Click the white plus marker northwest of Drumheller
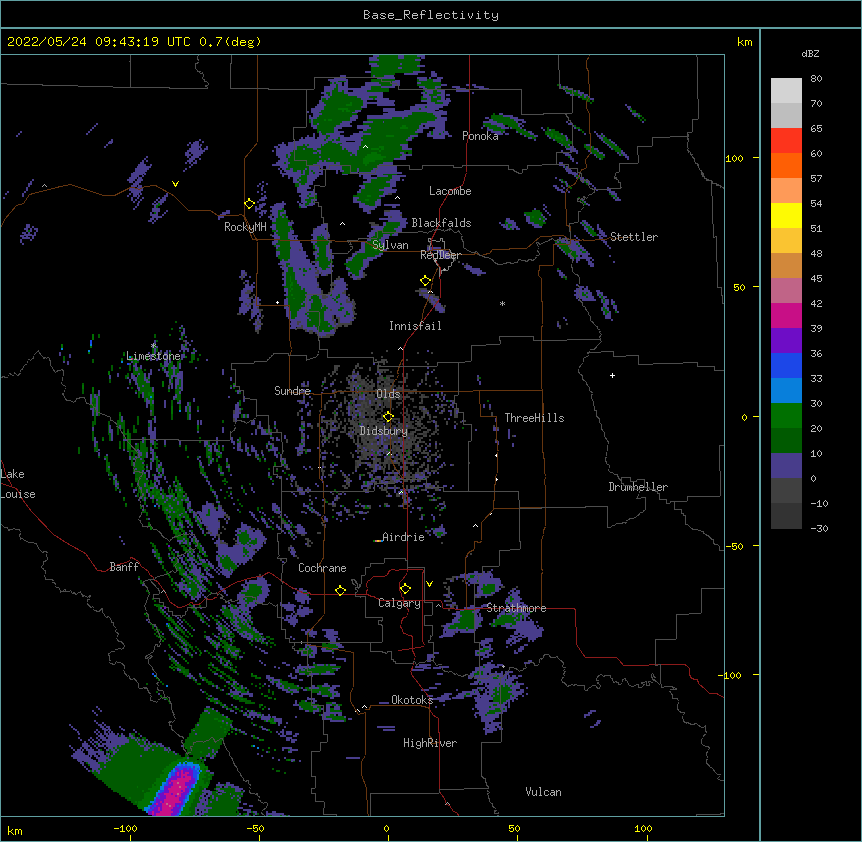Screen dimensions: 862x842 [x=612, y=375]
